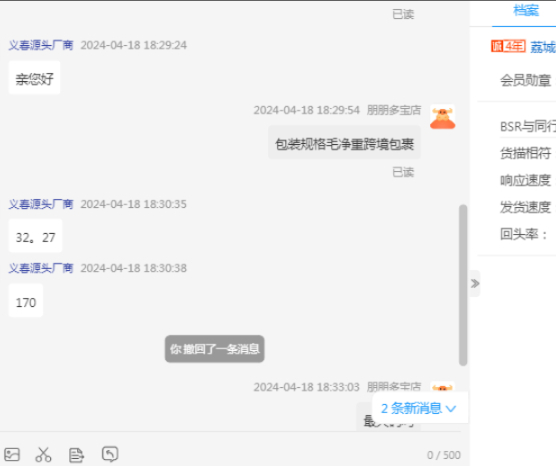This screenshot has height=466, width=556.
Task: Click the BSR与同行 label
Action: [x=528, y=126]
